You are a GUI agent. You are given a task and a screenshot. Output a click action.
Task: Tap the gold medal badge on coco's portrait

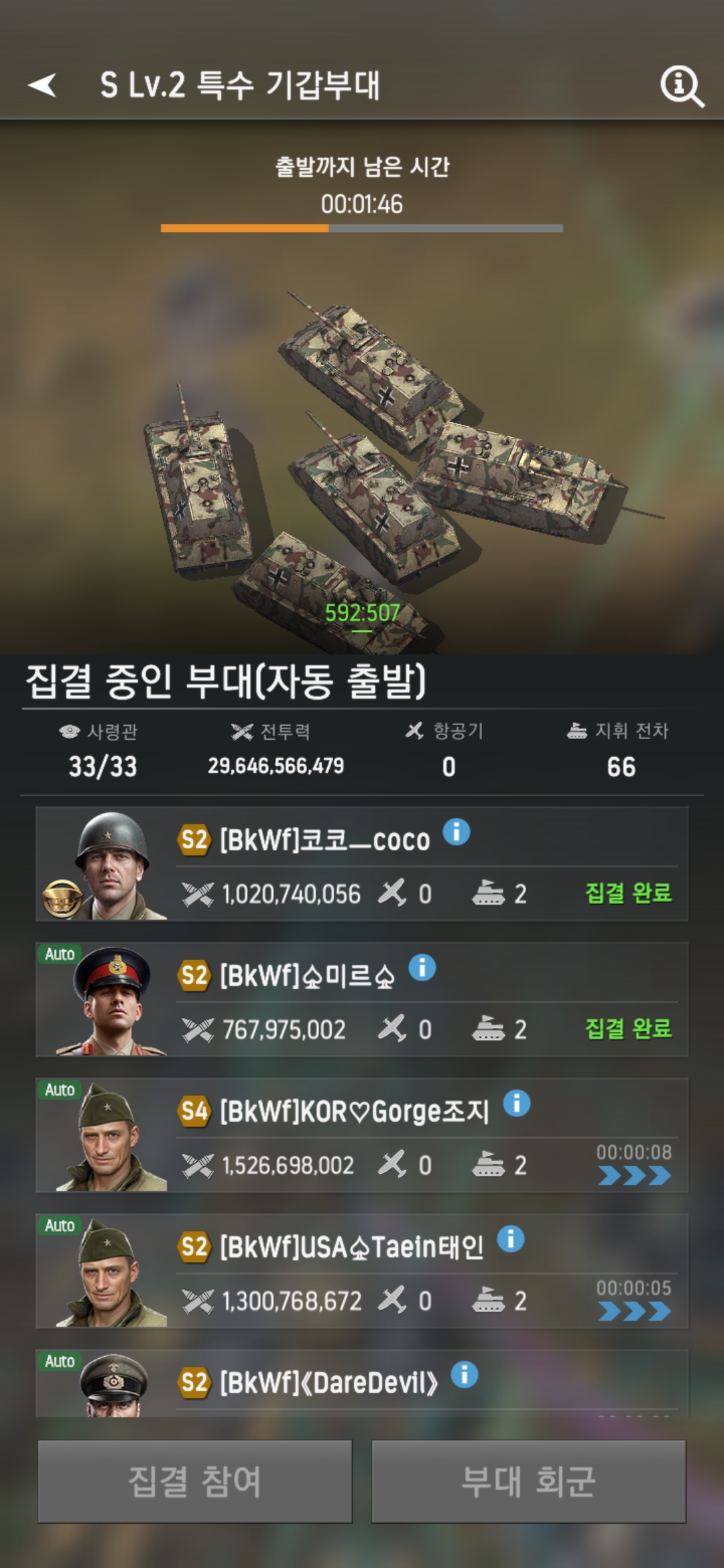(x=62, y=899)
